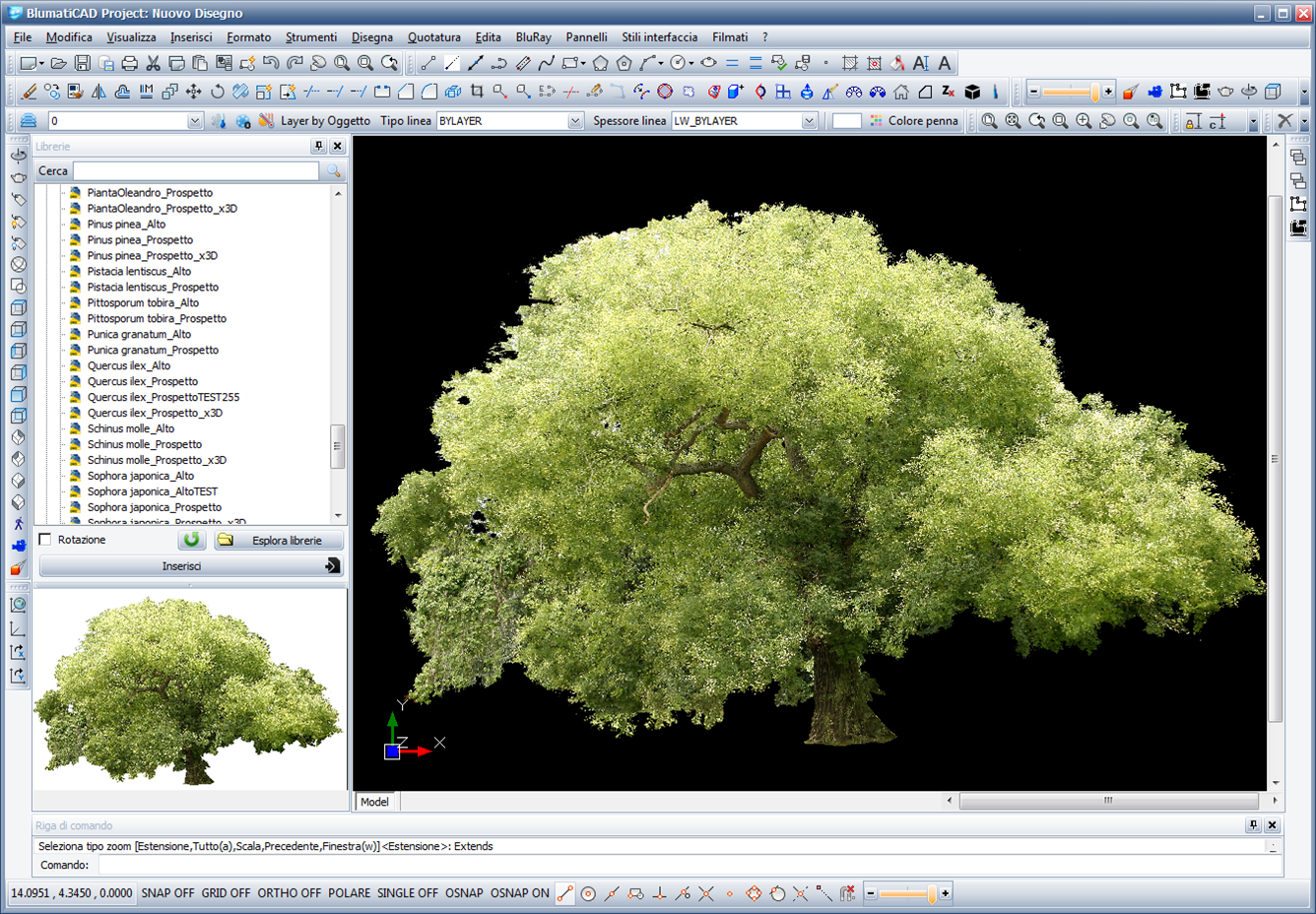
Task: Click the Print icon in the toolbar
Action: click(129, 63)
